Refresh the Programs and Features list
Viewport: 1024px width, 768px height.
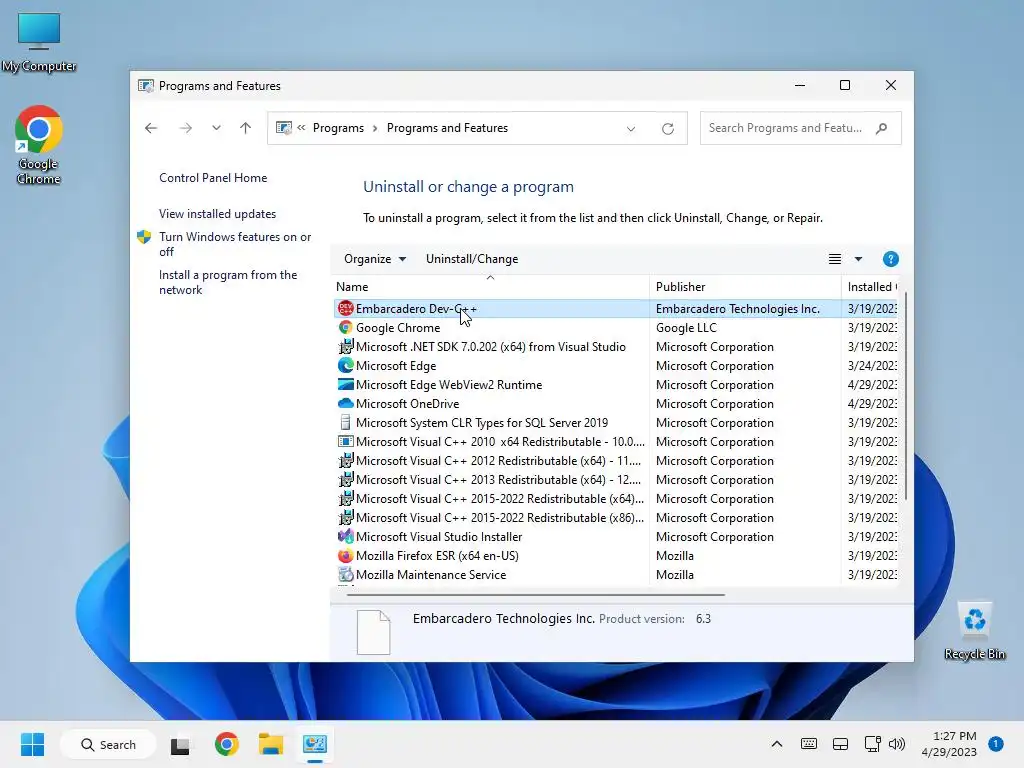[x=667, y=129]
